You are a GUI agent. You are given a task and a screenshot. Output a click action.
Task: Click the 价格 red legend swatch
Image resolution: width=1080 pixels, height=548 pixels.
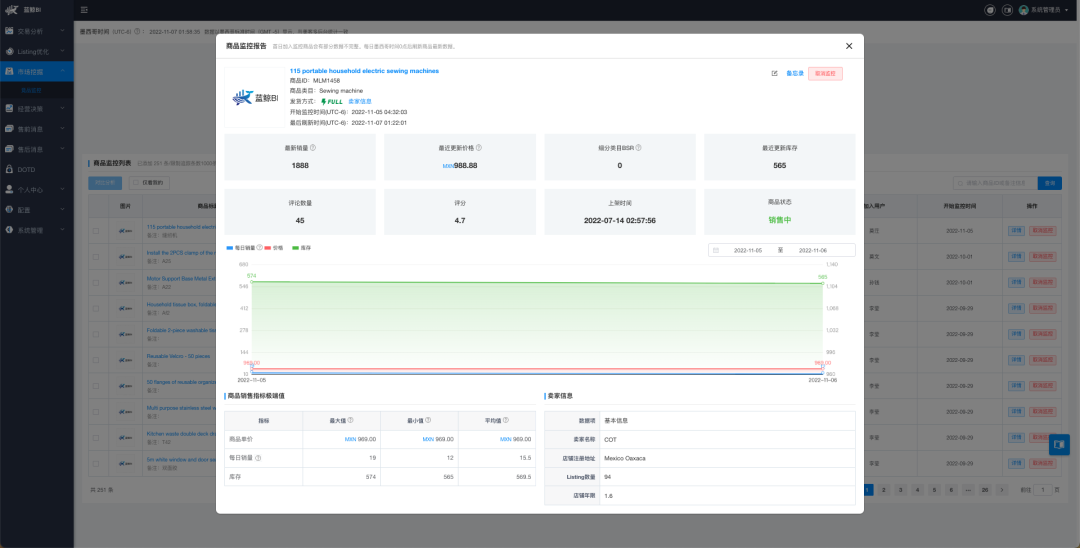[x=268, y=247]
